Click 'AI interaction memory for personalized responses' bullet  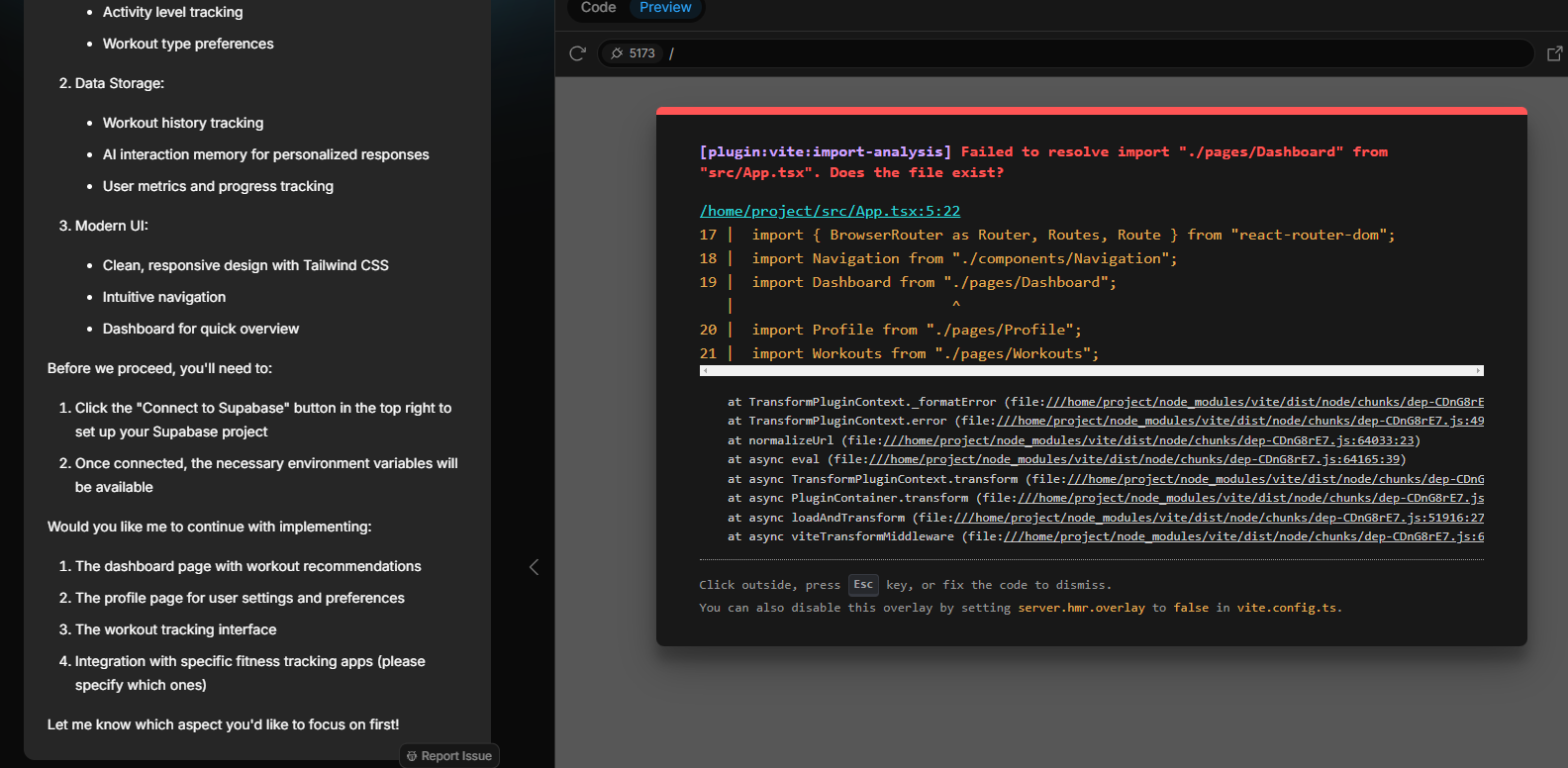pyautogui.click(x=266, y=154)
